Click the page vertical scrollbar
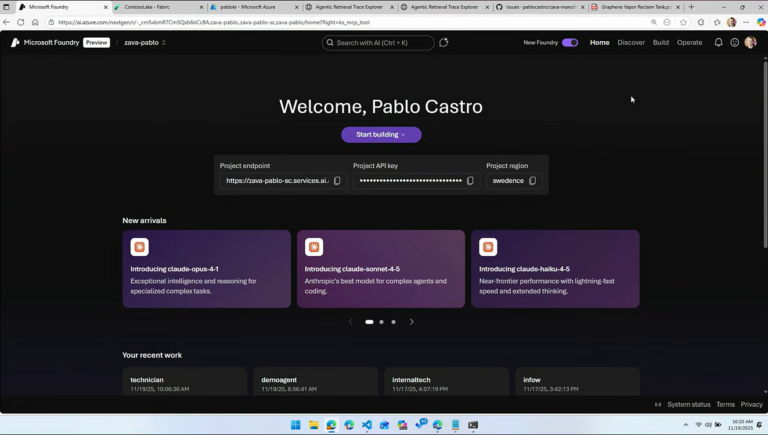 click(765, 154)
